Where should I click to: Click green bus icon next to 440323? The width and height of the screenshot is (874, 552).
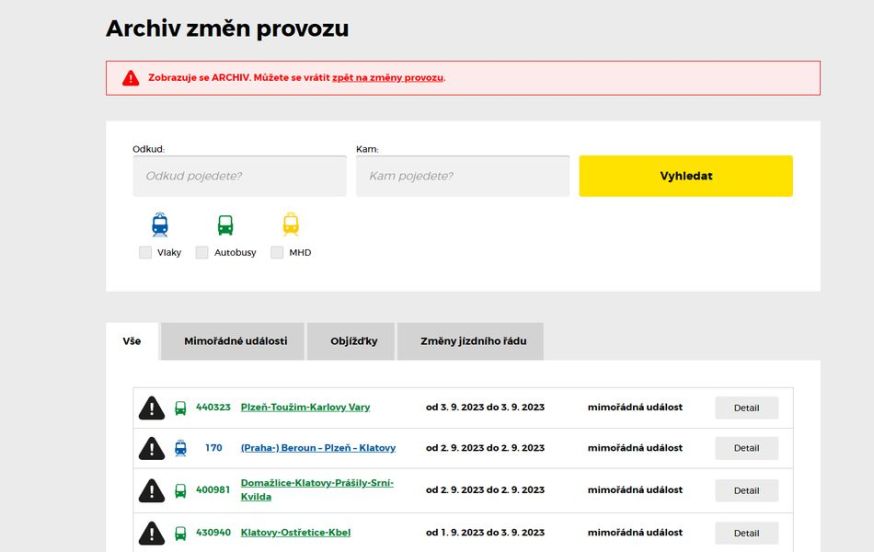181,408
